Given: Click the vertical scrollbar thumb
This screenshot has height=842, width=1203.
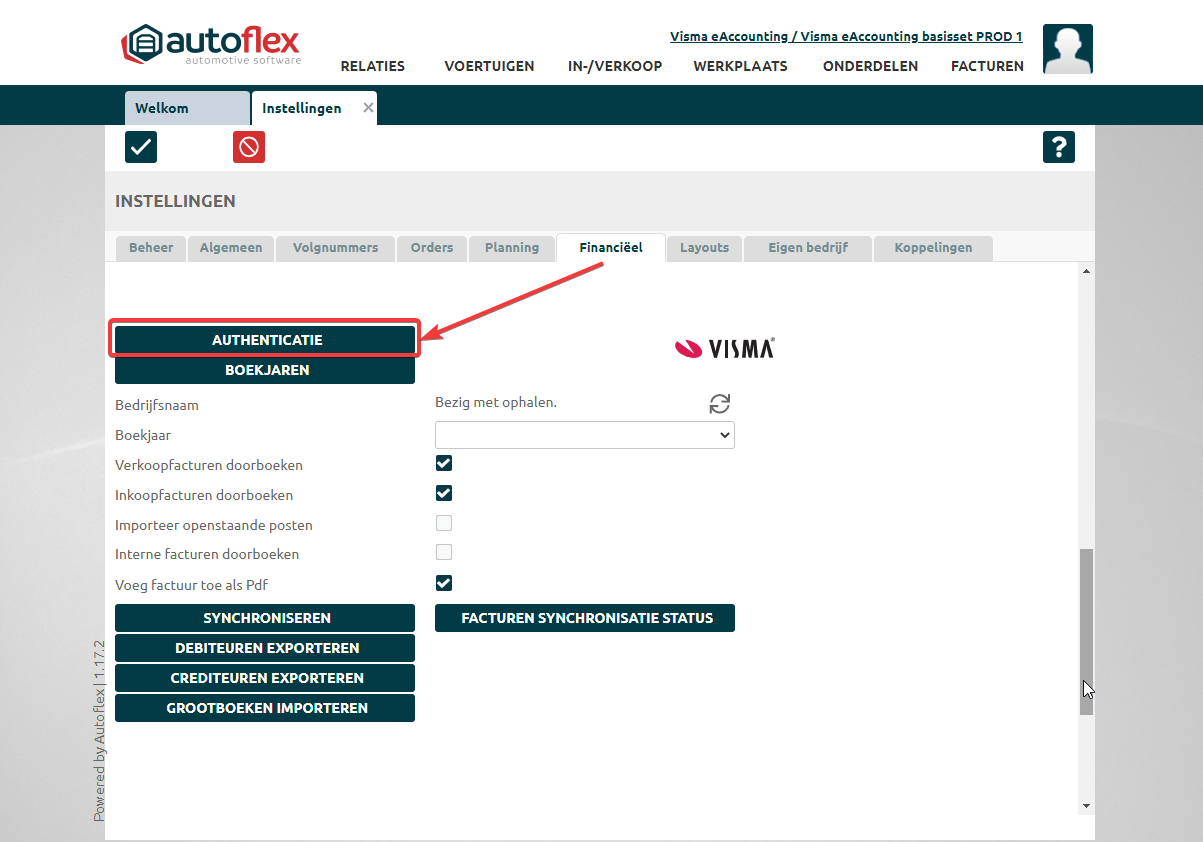Looking at the screenshot, I should point(1086,630).
